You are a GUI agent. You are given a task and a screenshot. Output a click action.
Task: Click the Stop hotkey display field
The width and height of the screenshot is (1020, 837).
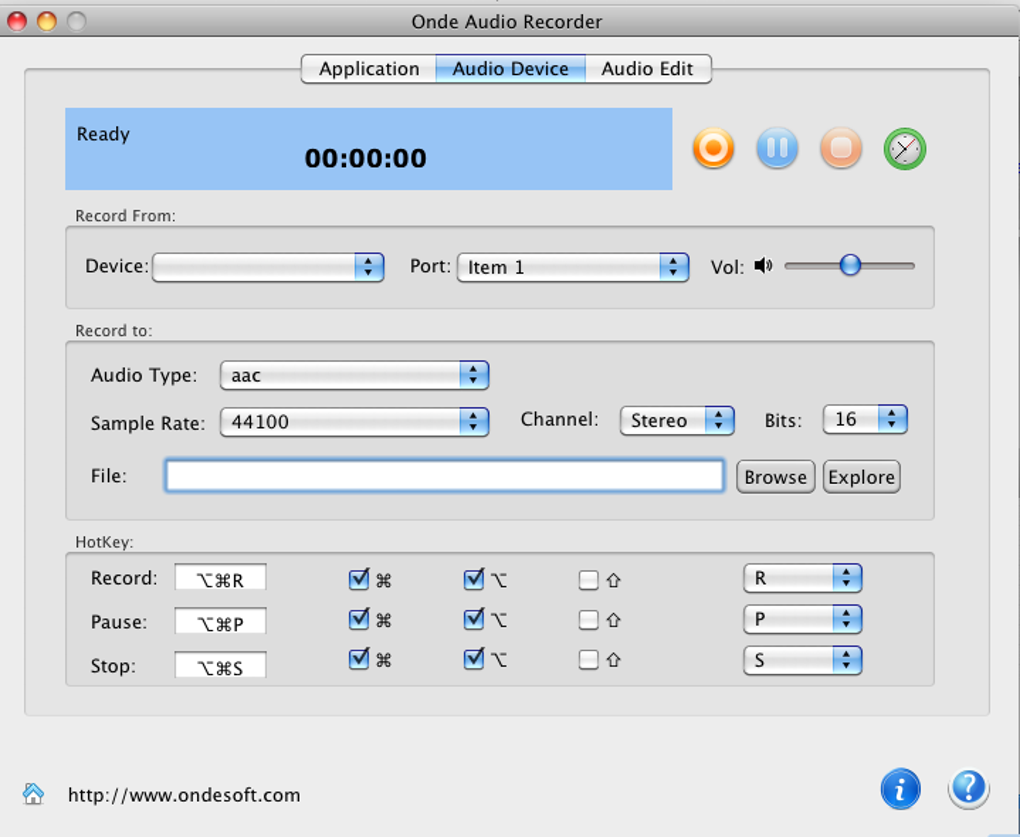(221, 665)
